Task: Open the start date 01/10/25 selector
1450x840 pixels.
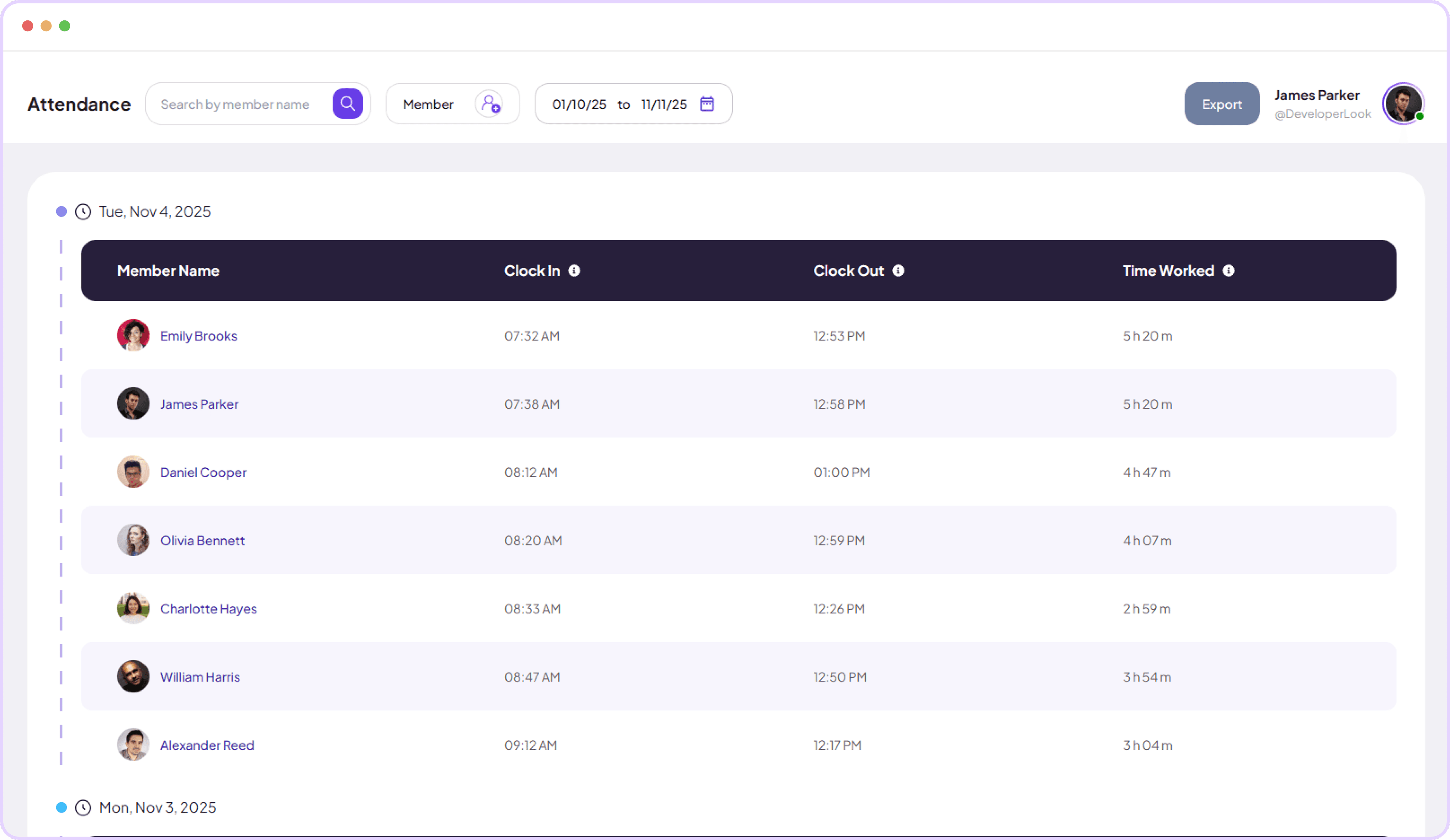Action: click(578, 104)
